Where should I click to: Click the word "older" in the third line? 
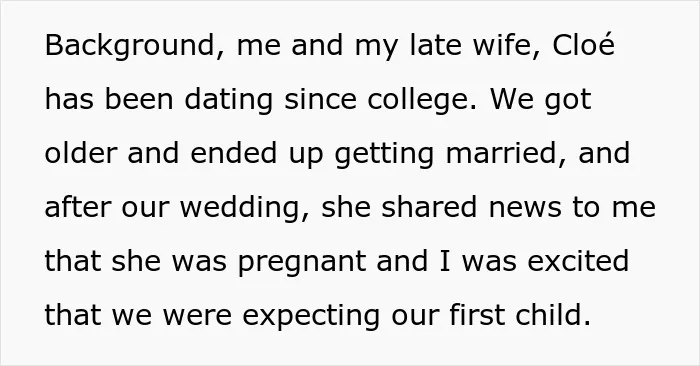point(81,153)
